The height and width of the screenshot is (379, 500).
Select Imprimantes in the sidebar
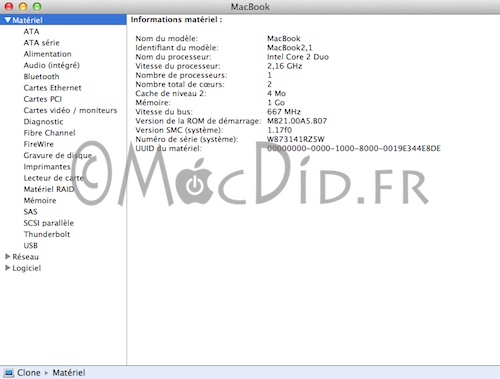tap(47, 167)
